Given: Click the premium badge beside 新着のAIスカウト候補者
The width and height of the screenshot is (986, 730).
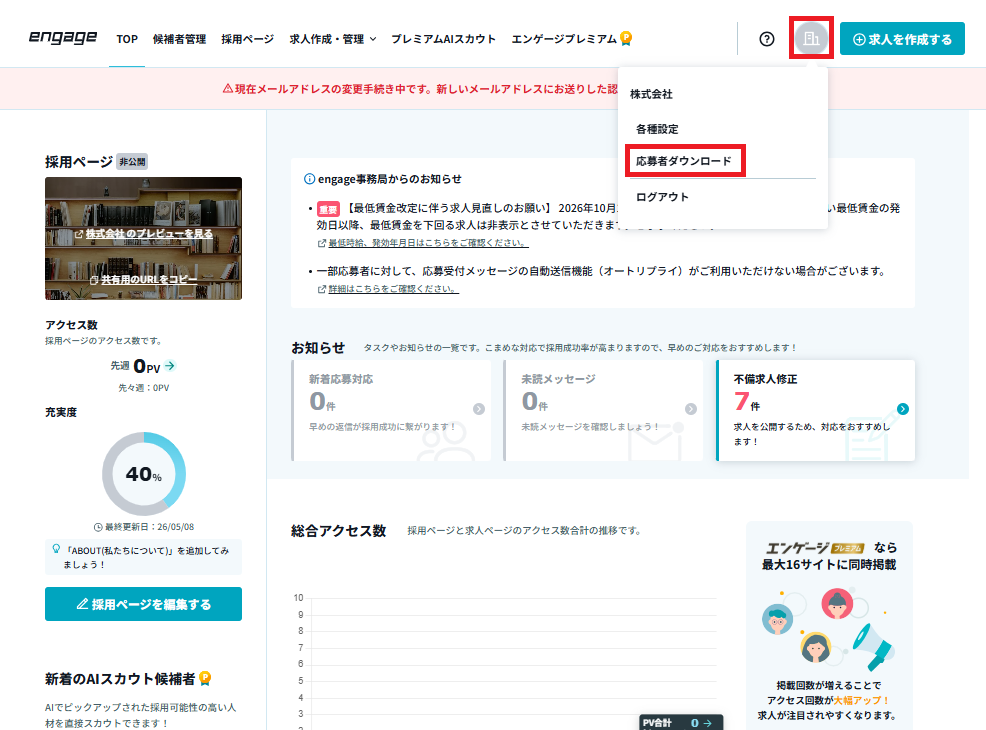Looking at the screenshot, I should (x=205, y=678).
